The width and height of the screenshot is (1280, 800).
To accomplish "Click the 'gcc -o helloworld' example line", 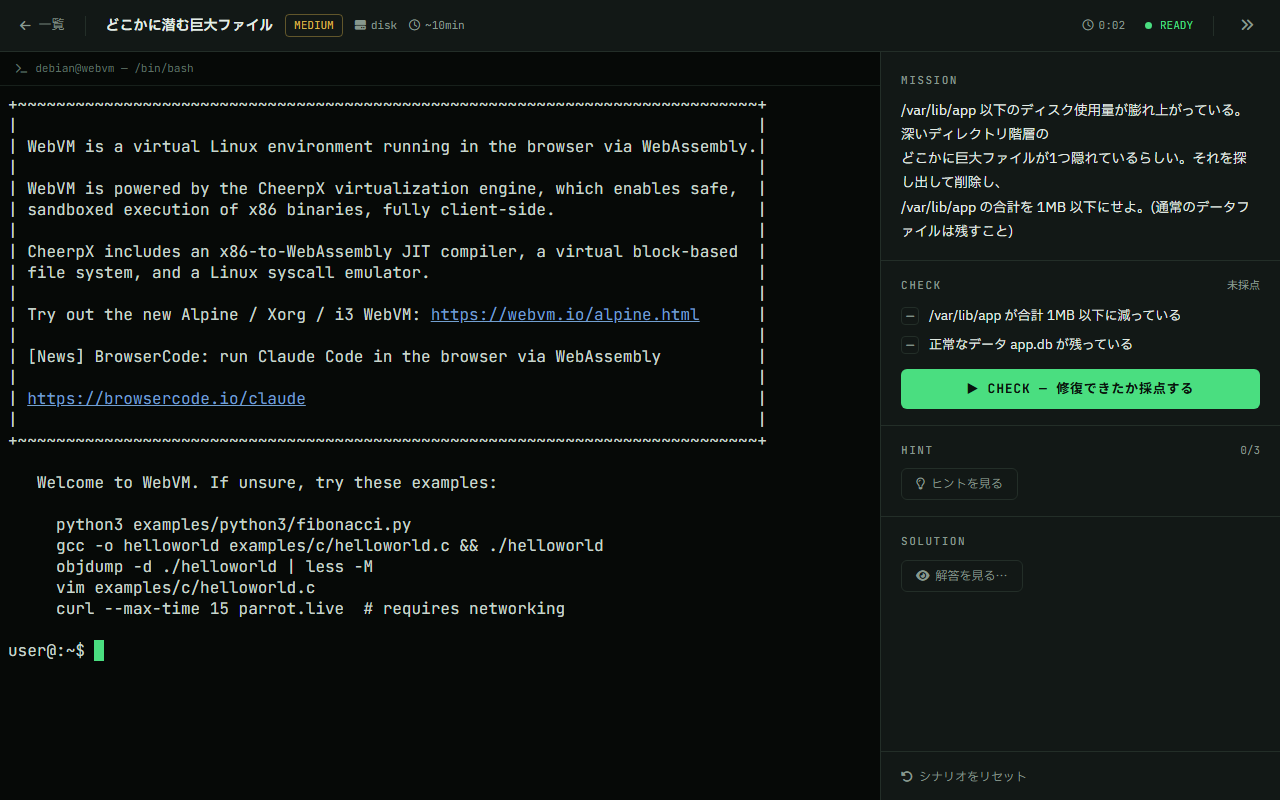I will [329, 545].
